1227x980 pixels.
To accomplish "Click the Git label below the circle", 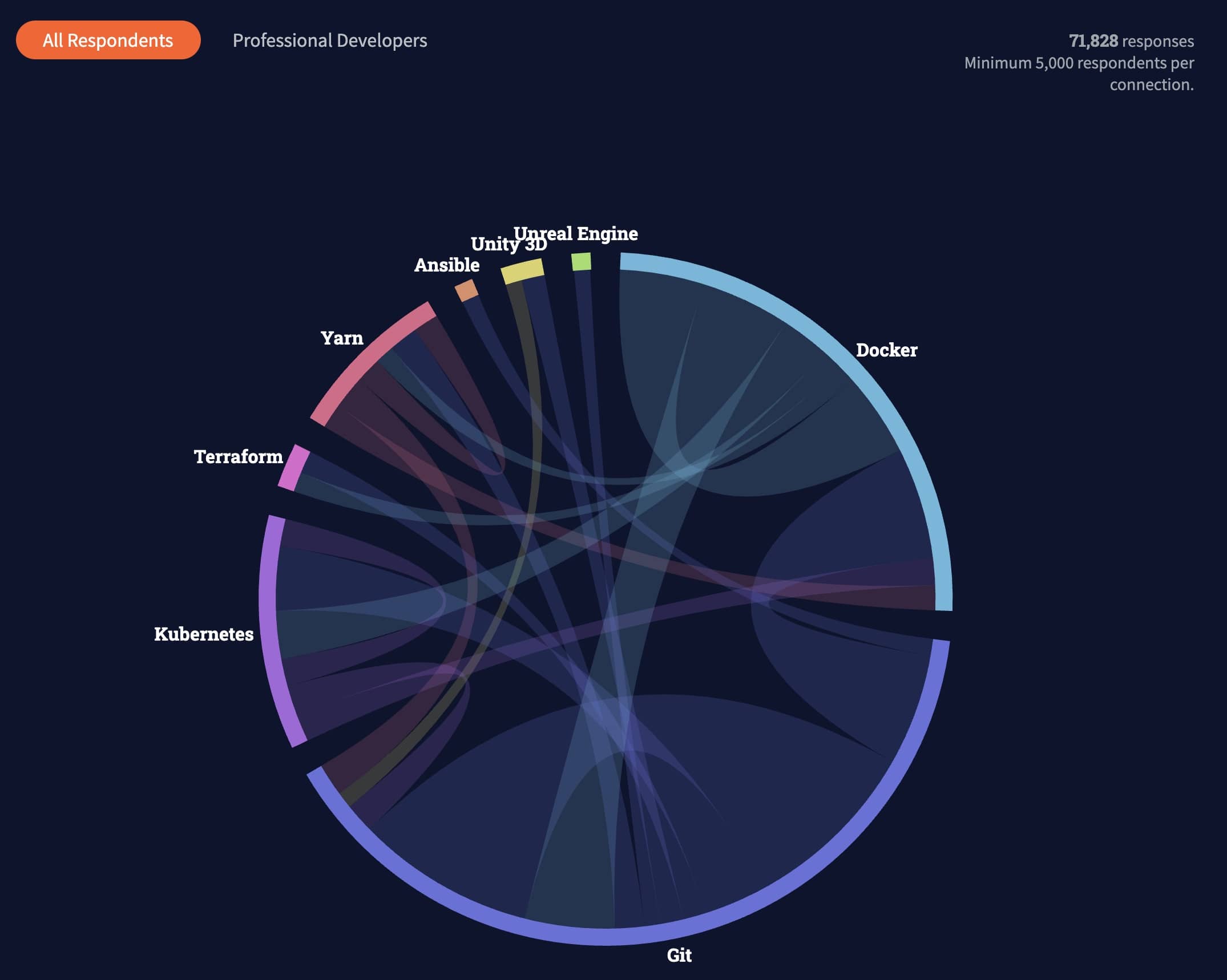I will [x=679, y=955].
